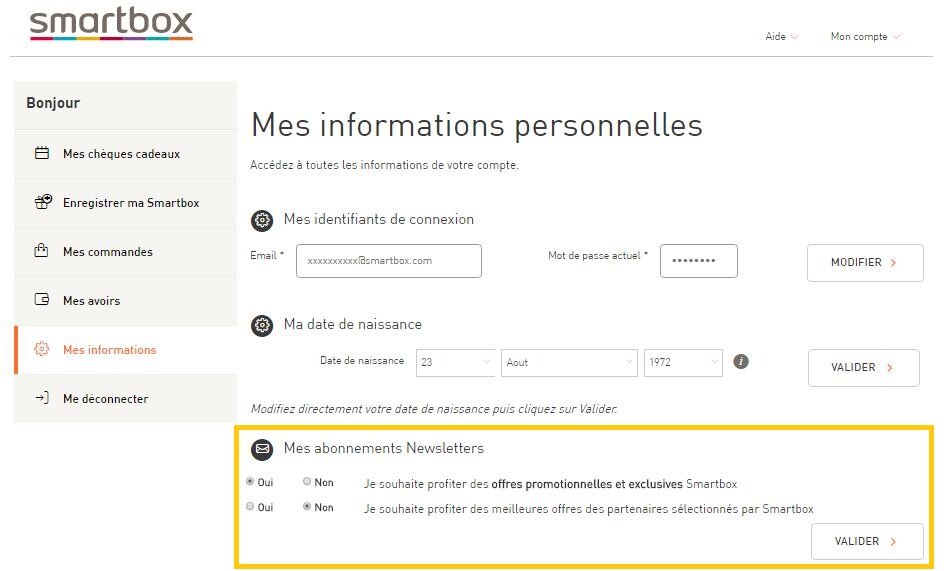Select Oui for Smartbox promotional offers
949x571 pixels.
tap(250, 481)
